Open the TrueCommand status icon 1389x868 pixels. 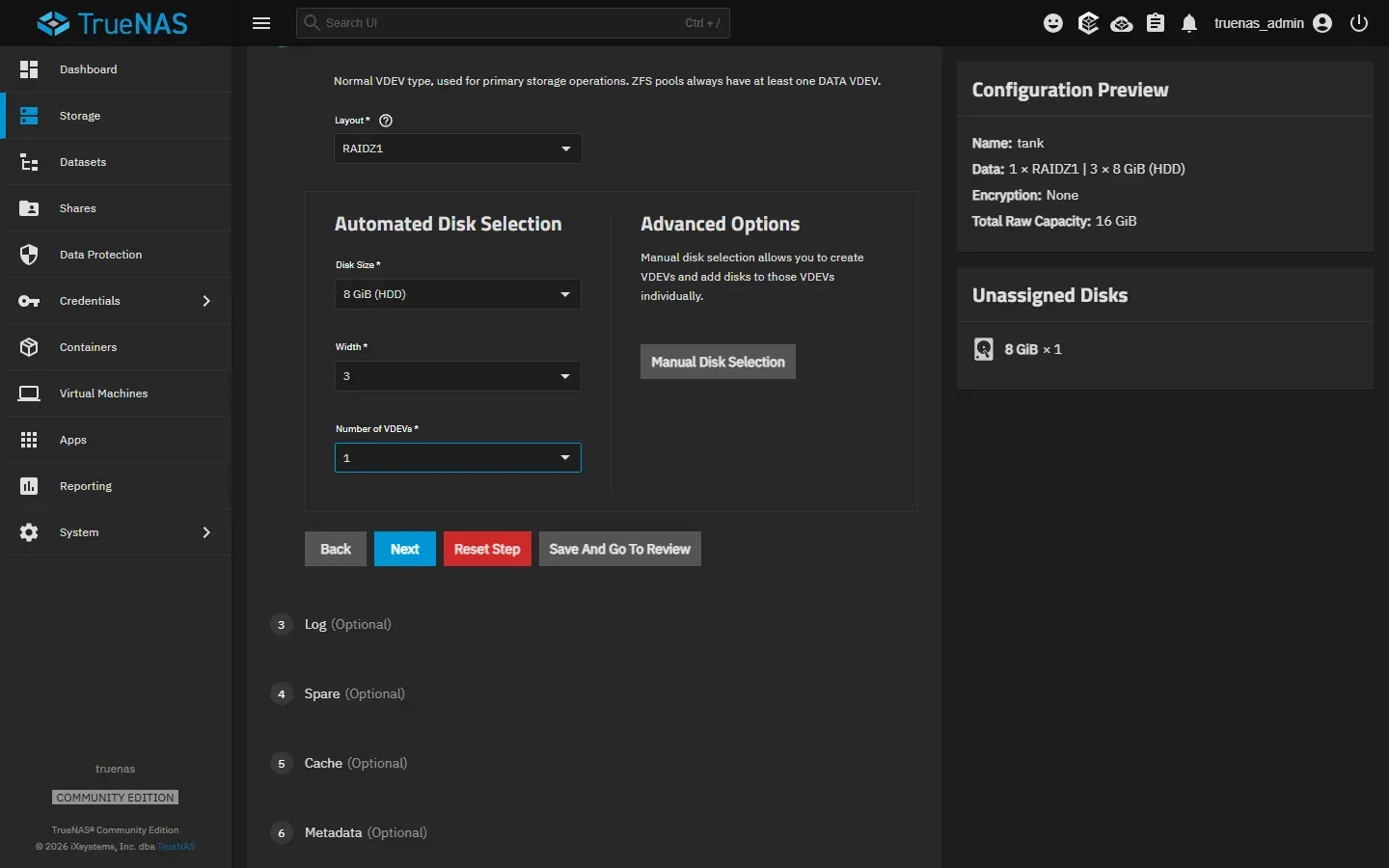[x=1088, y=23]
